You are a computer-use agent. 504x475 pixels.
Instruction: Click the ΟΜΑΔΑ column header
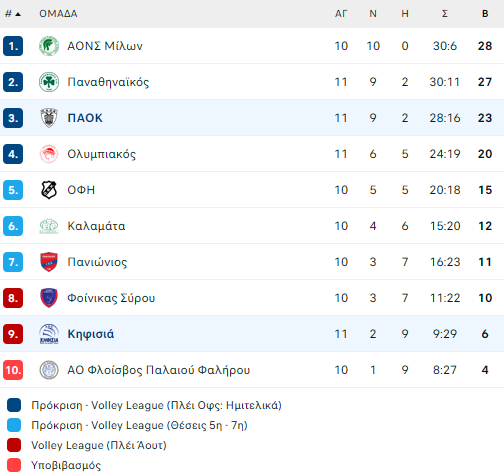[x=58, y=14]
